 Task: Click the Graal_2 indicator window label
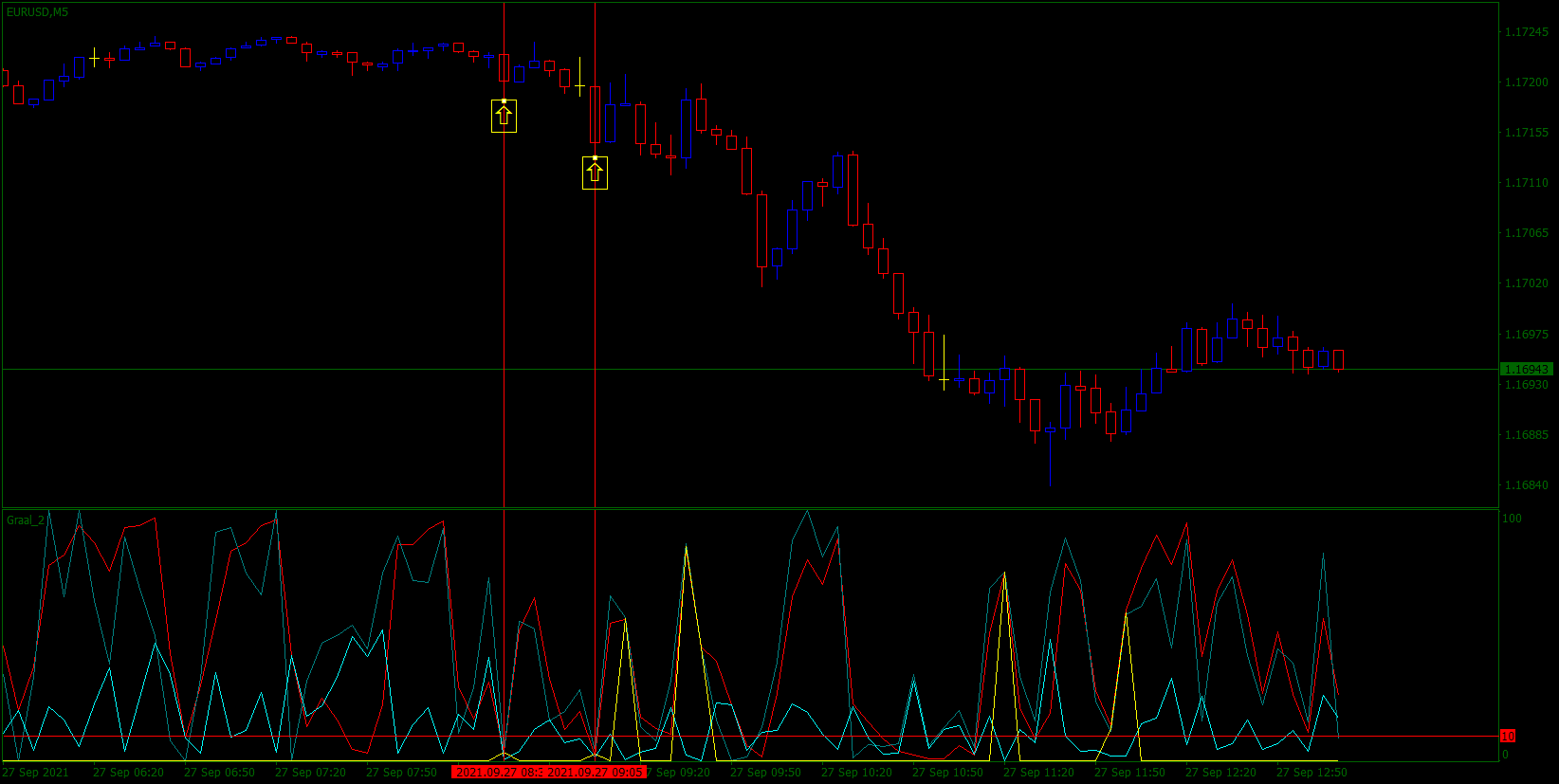coord(26,520)
